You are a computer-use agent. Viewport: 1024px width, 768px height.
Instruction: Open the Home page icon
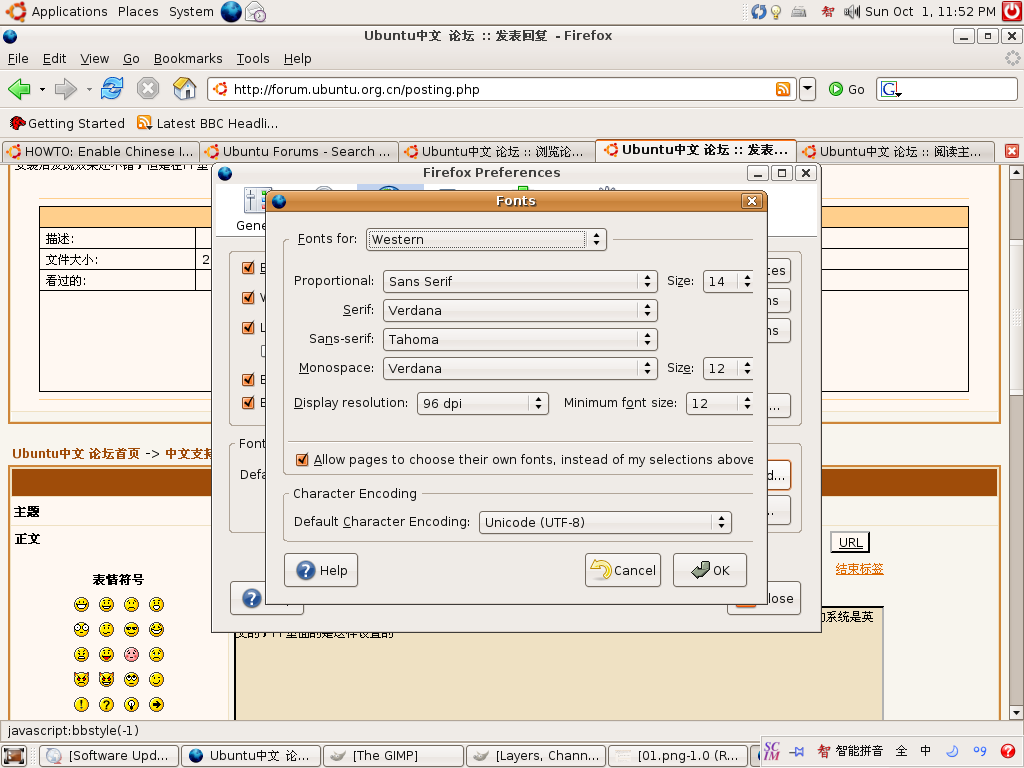pyautogui.click(x=185, y=88)
